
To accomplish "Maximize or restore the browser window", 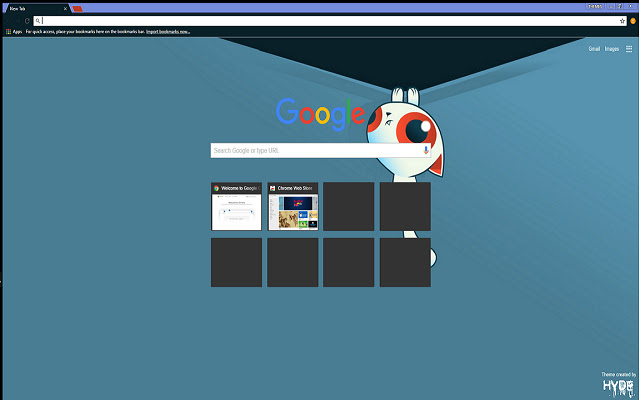I will point(619,6).
